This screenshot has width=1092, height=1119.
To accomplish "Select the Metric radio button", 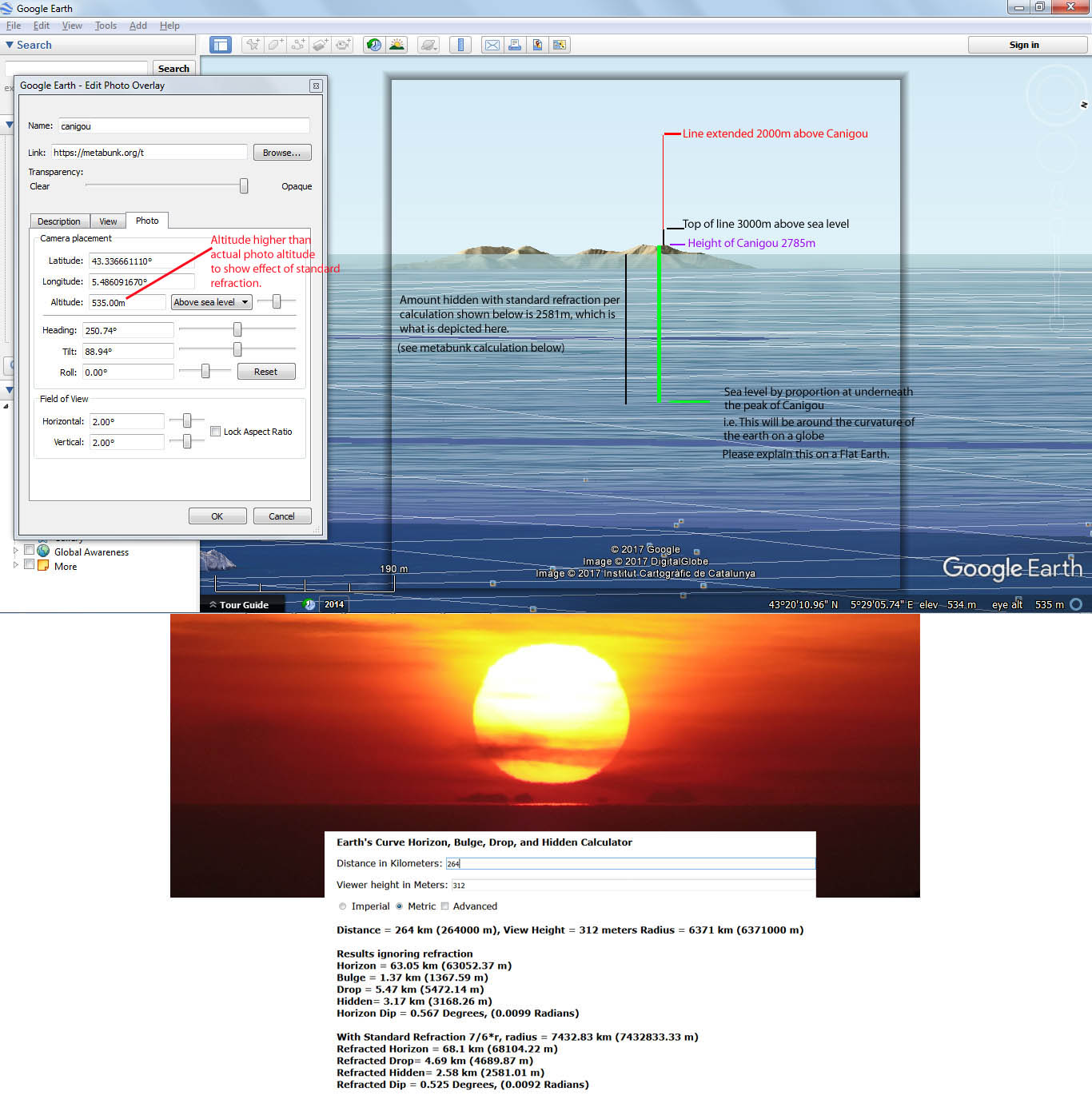I will click(399, 906).
